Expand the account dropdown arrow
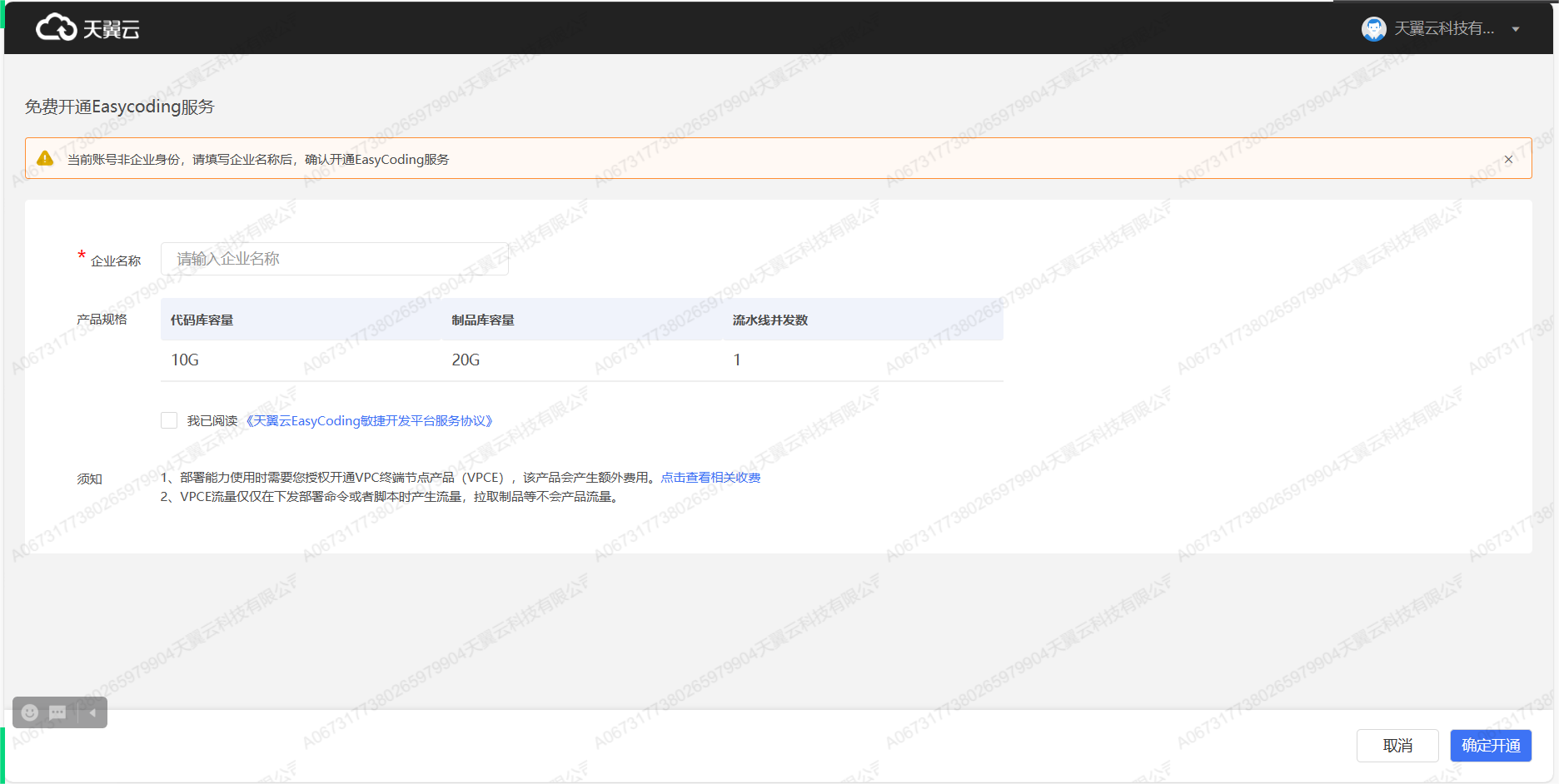 click(x=1516, y=29)
